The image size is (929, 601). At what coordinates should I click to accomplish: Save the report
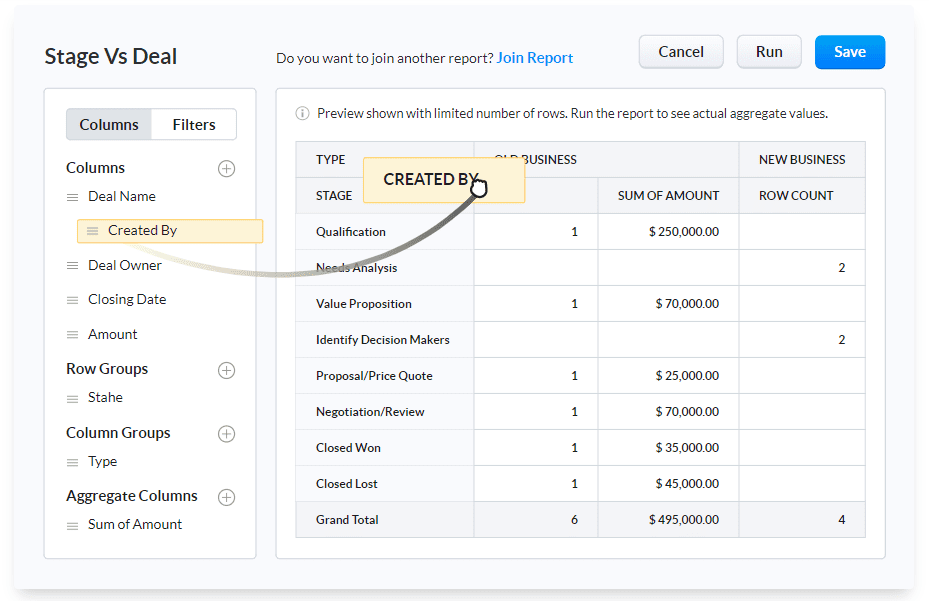[850, 52]
